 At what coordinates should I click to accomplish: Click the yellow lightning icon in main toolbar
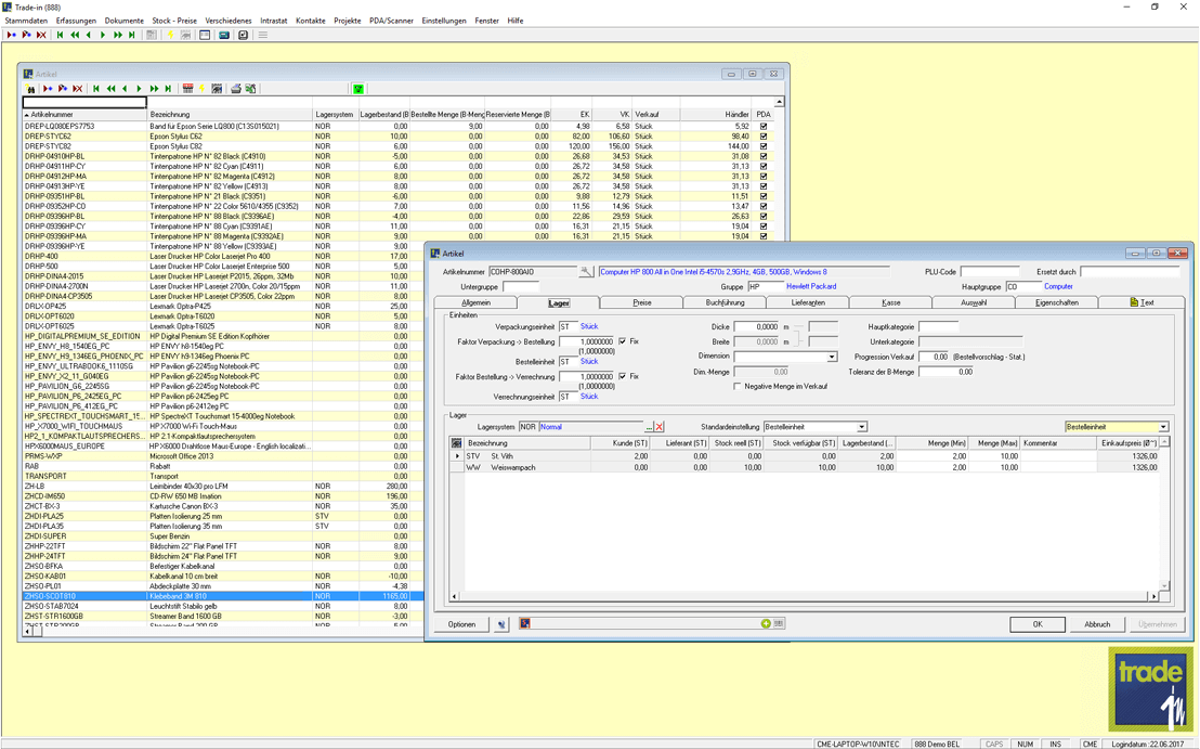tap(170, 35)
